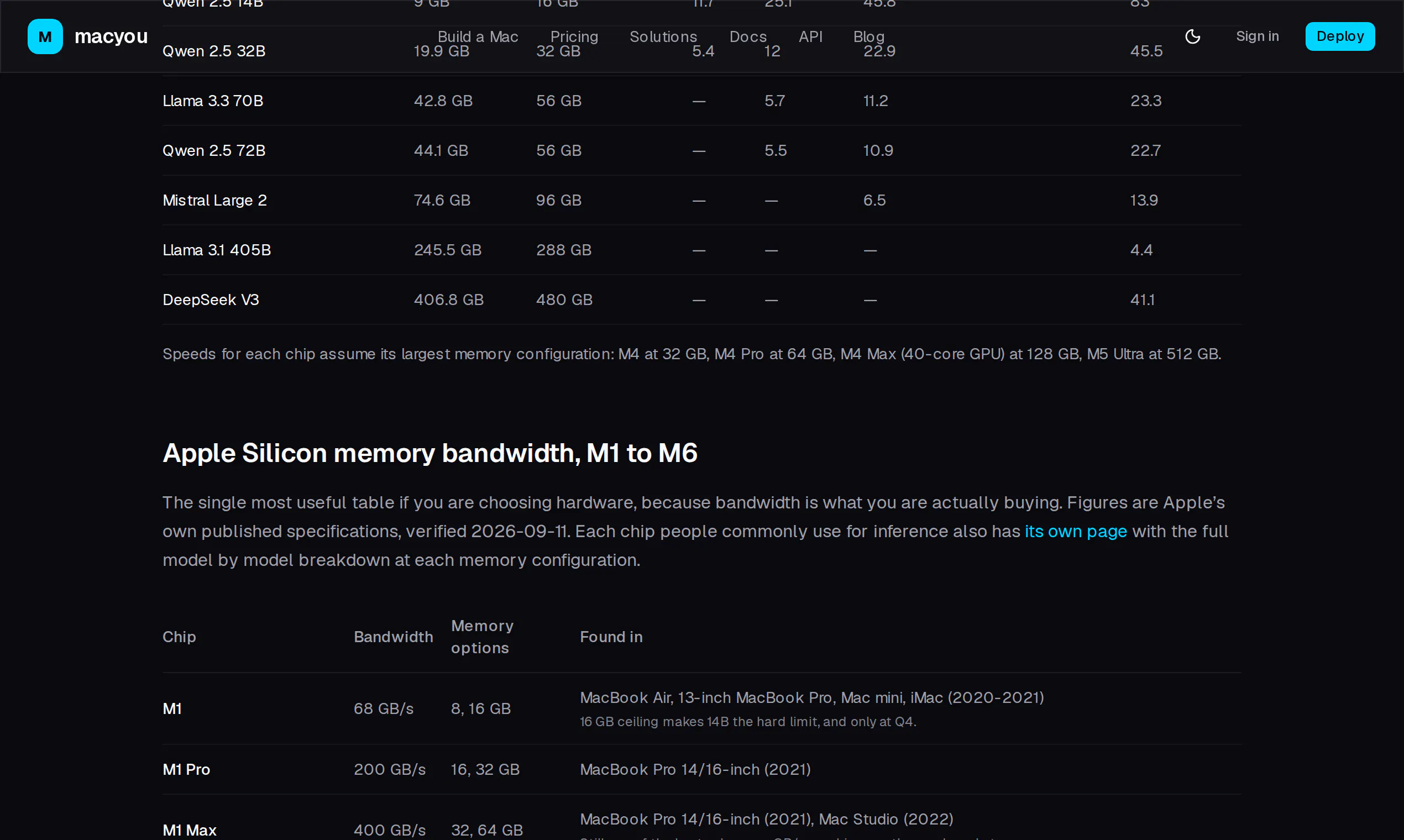Click the macyou brand name
The height and width of the screenshot is (840, 1404).
tap(111, 36)
